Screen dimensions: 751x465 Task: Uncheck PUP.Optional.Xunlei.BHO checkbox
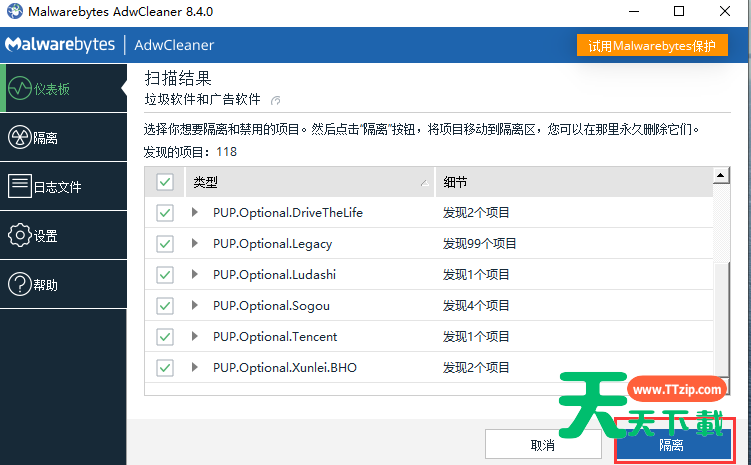point(165,368)
